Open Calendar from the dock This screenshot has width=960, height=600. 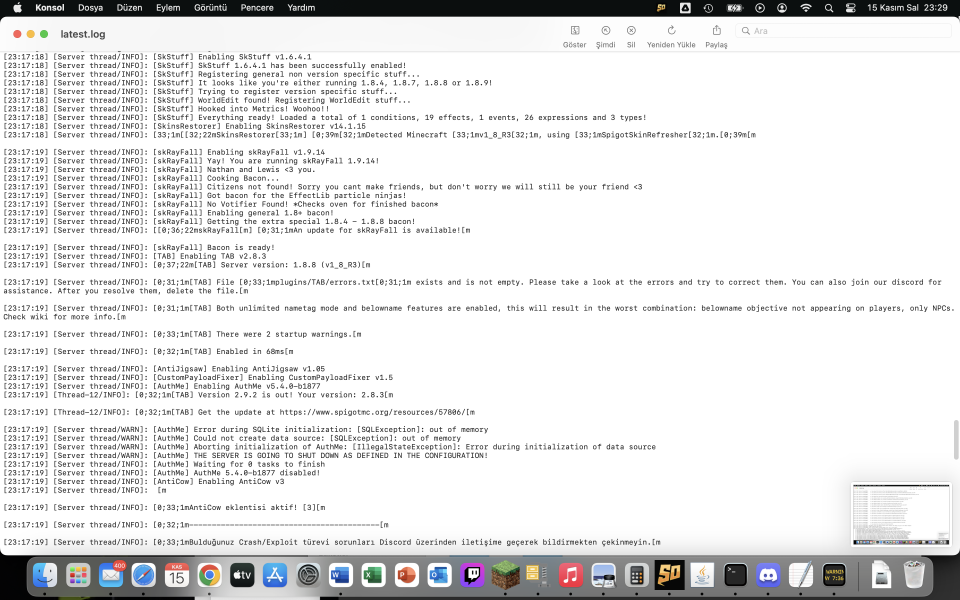click(x=176, y=575)
